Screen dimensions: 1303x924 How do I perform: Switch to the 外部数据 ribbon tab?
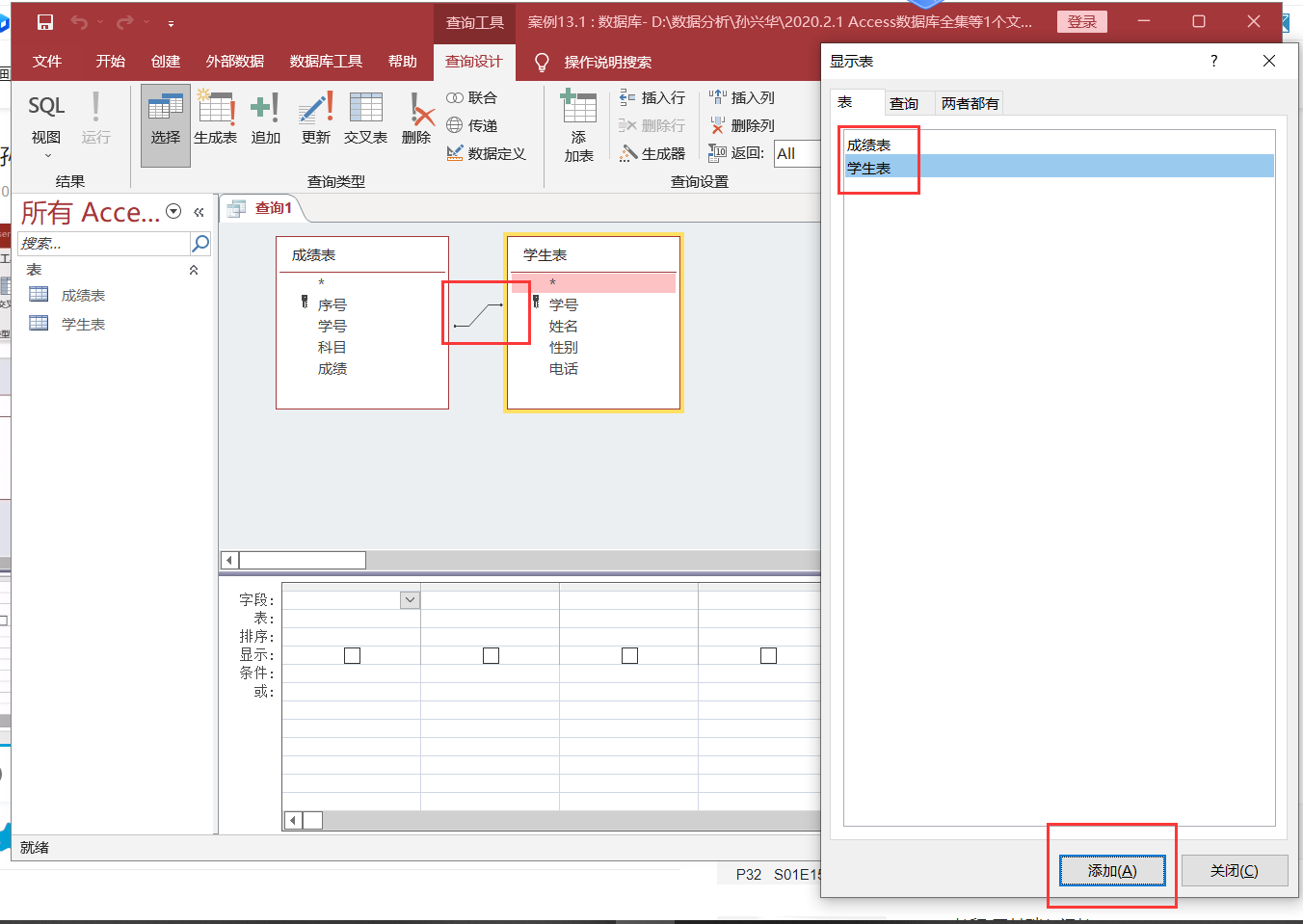click(x=235, y=62)
